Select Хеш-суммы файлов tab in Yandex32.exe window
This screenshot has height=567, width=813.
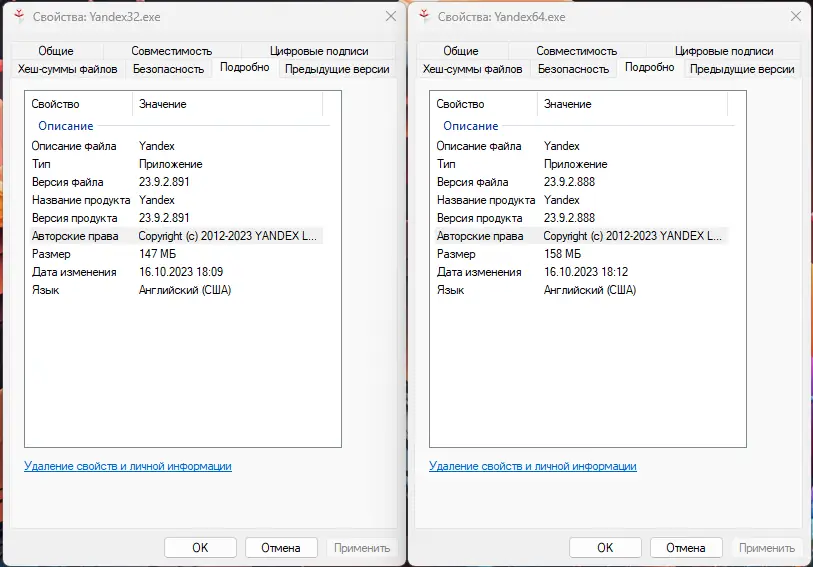click(x=68, y=69)
